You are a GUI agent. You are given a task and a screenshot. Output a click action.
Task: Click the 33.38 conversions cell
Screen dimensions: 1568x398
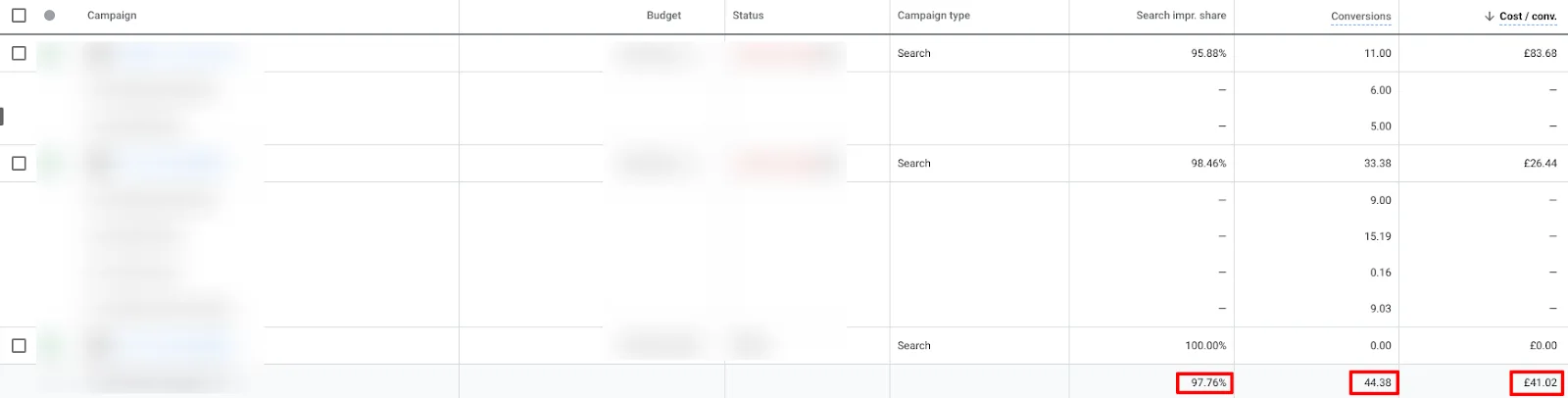[x=1378, y=164]
